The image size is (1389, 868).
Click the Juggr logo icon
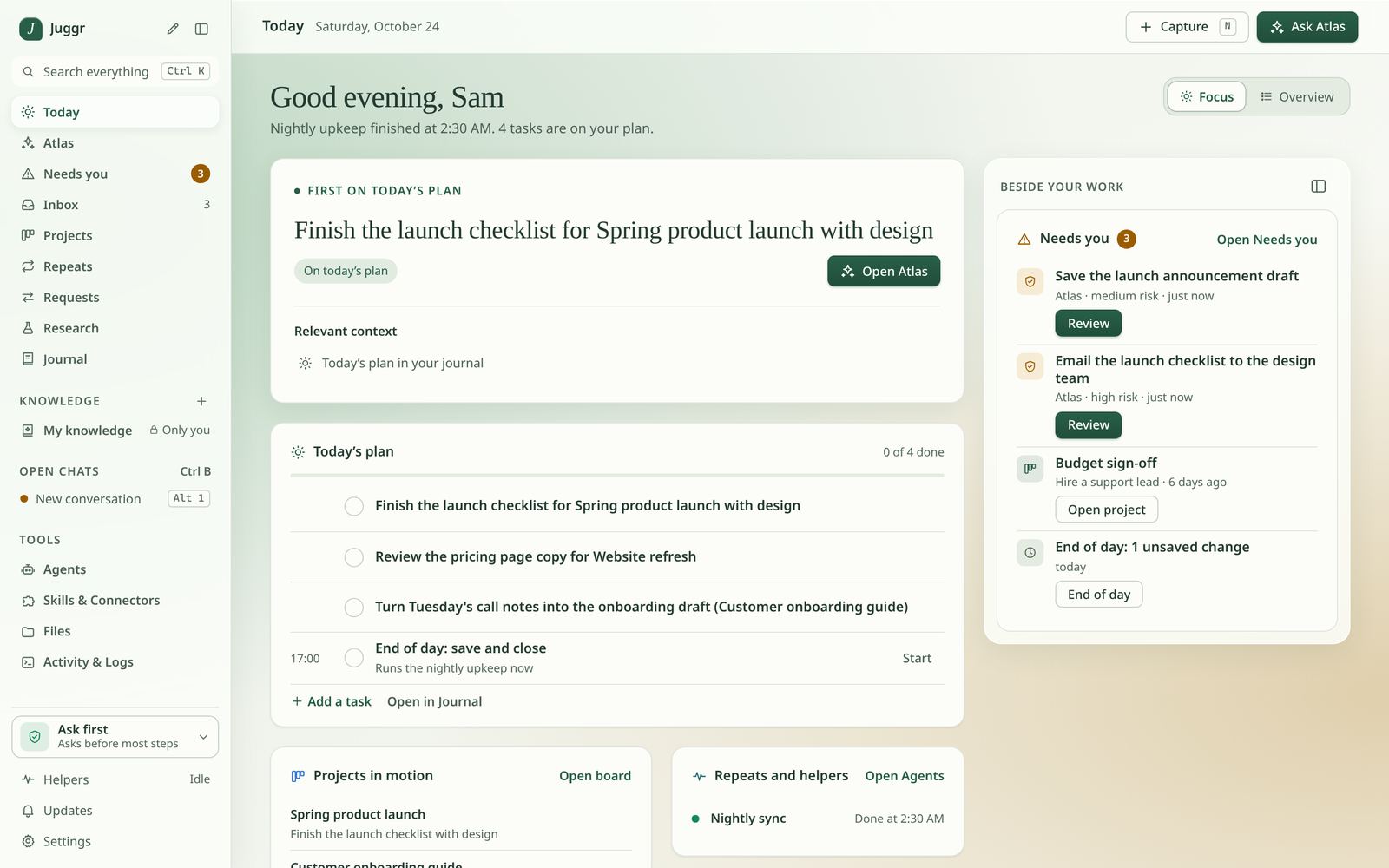pos(30,29)
